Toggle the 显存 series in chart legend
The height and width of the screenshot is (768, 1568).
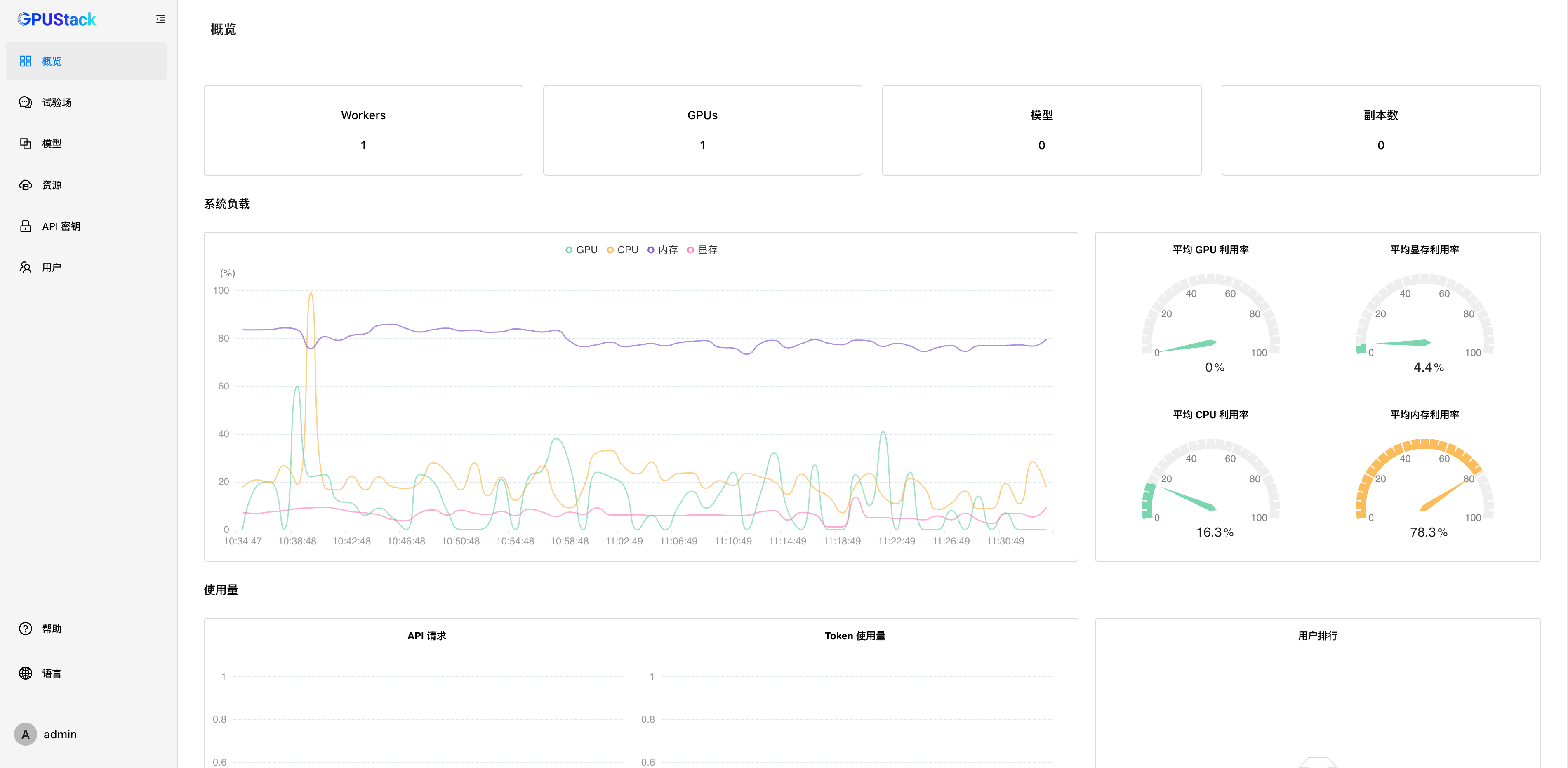coord(702,250)
